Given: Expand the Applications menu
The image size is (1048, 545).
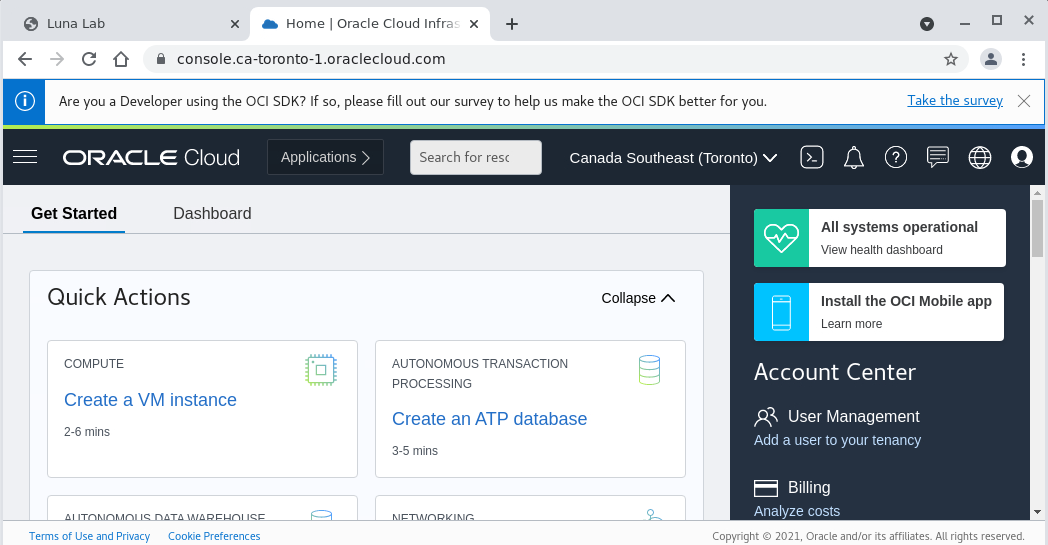Looking at the screenshot, I should (x=325, y=157).
